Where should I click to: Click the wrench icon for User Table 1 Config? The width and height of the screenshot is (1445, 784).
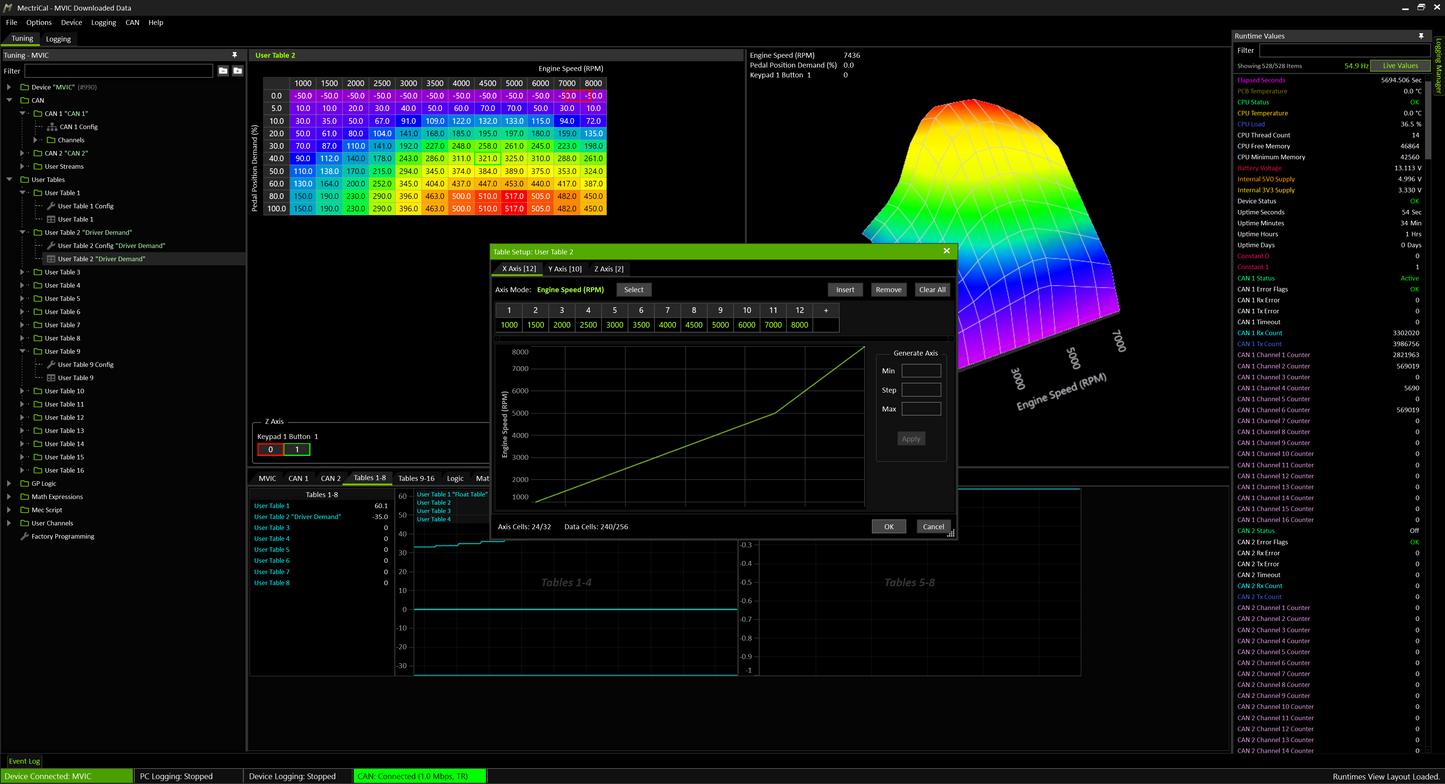click(x=51, y=206)
